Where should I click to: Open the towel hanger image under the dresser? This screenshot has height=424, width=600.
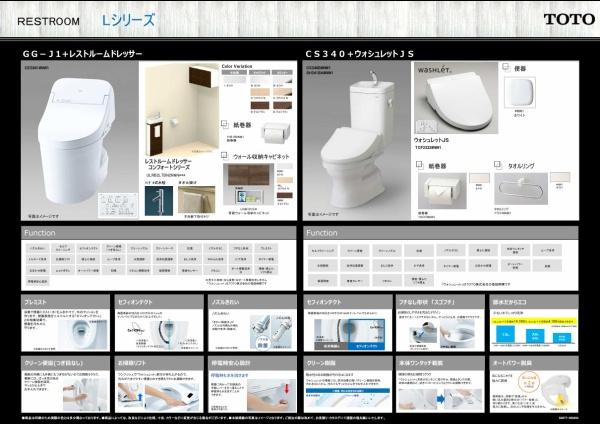pos(196,200)
